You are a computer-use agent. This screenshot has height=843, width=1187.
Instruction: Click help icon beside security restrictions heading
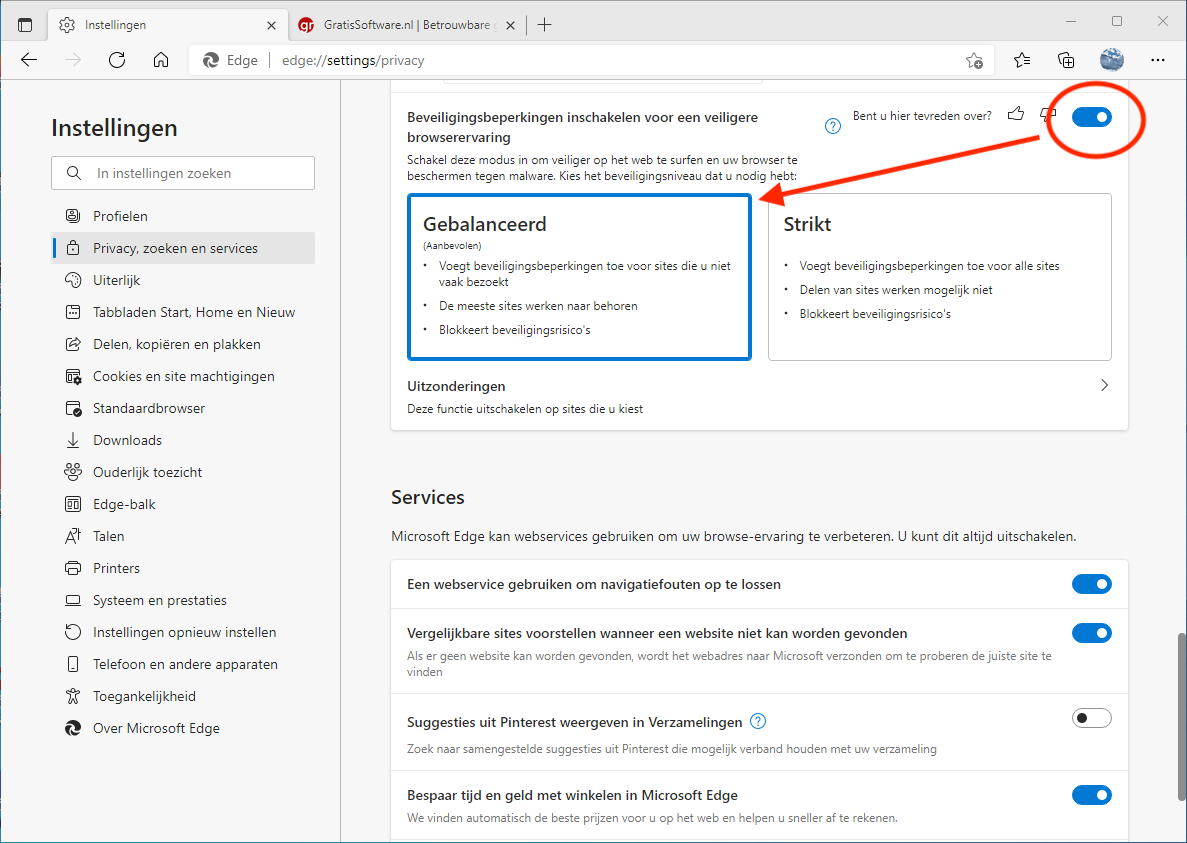(x=832, y=126)
